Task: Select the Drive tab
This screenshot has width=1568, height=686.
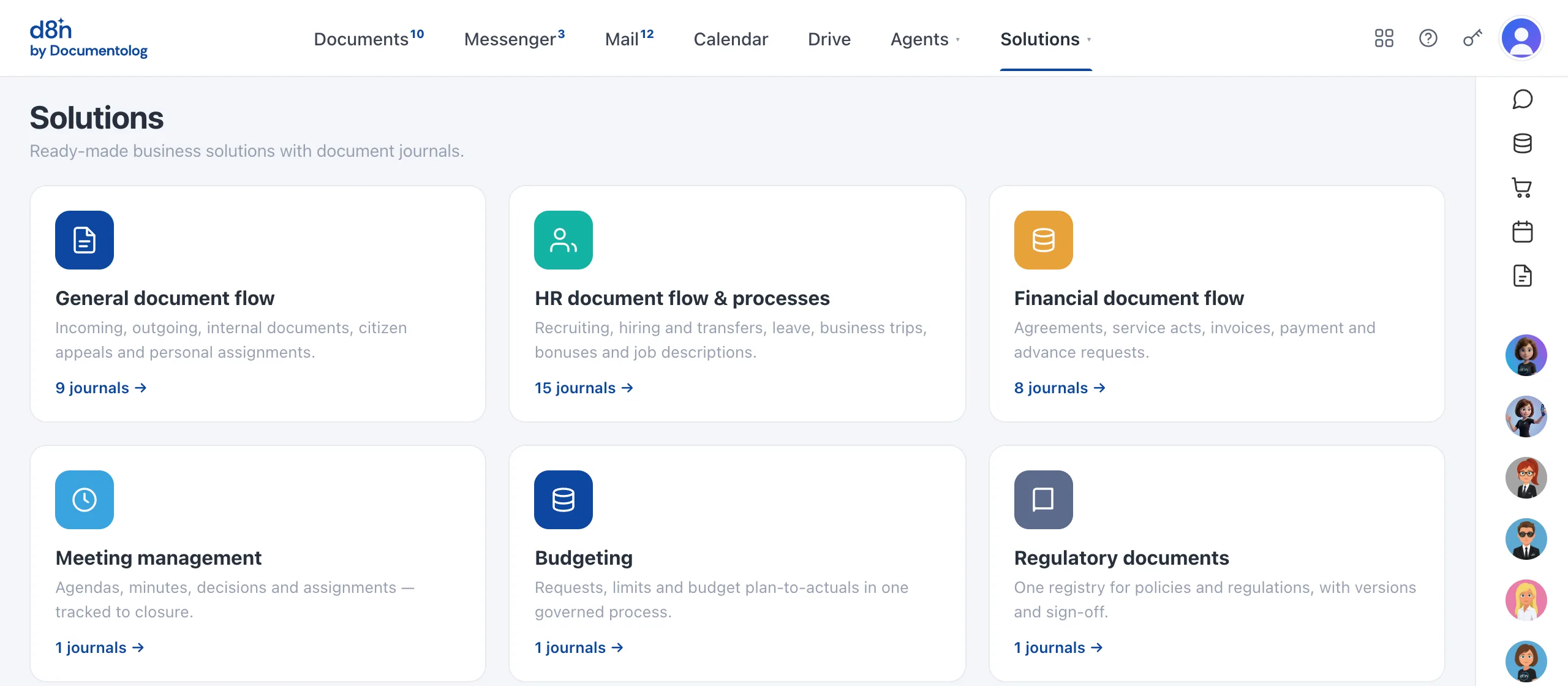Action: point(829,39)
